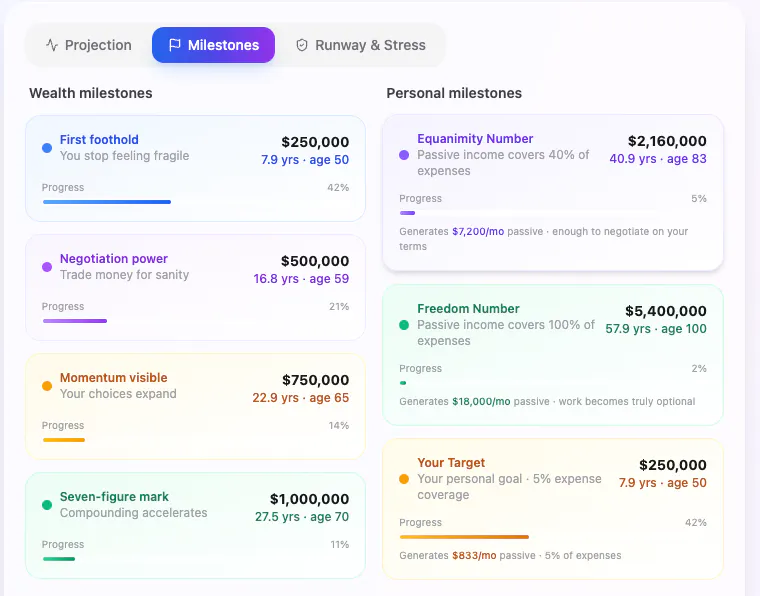This screenshot has height=596, width=760.
Task: Click the green dot beside Freedom Number
Action: pyautogui.click(x=404, y=325)
